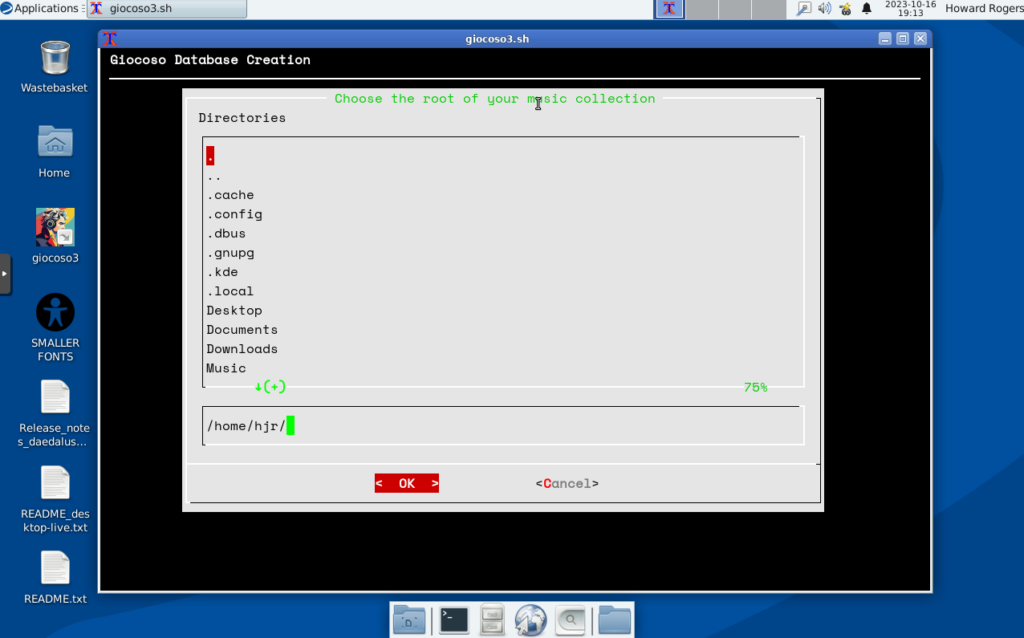
Task: Open the Howard Rogers user menu
Action: tap(984, 8)
